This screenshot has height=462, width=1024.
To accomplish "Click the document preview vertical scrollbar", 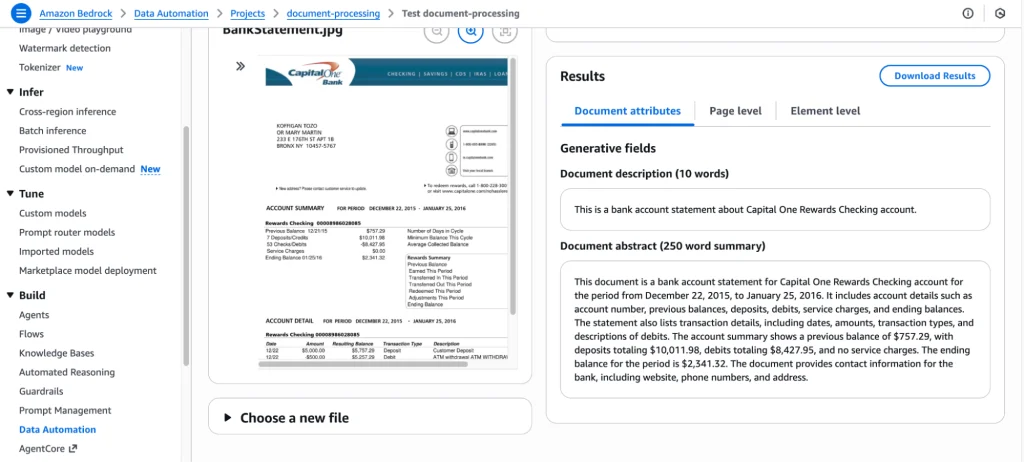I will pos(513,186).
